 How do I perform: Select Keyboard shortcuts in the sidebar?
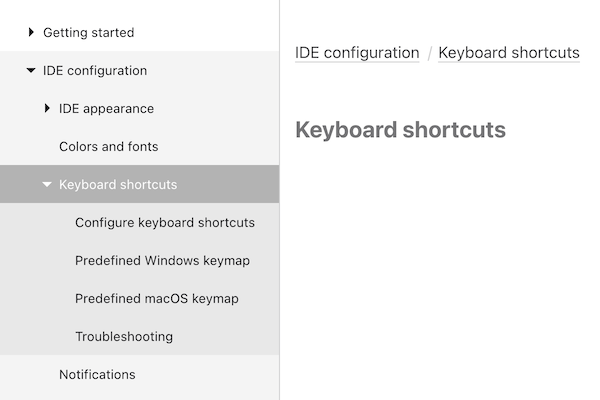point(118,185)
